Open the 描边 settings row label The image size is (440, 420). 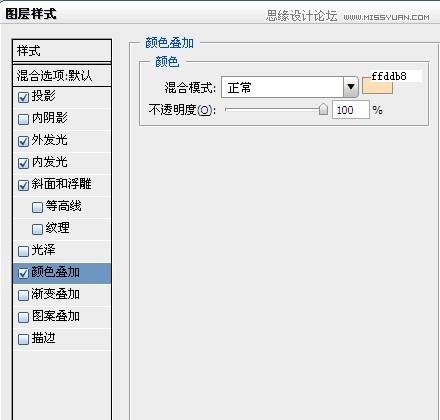[44, 338]
